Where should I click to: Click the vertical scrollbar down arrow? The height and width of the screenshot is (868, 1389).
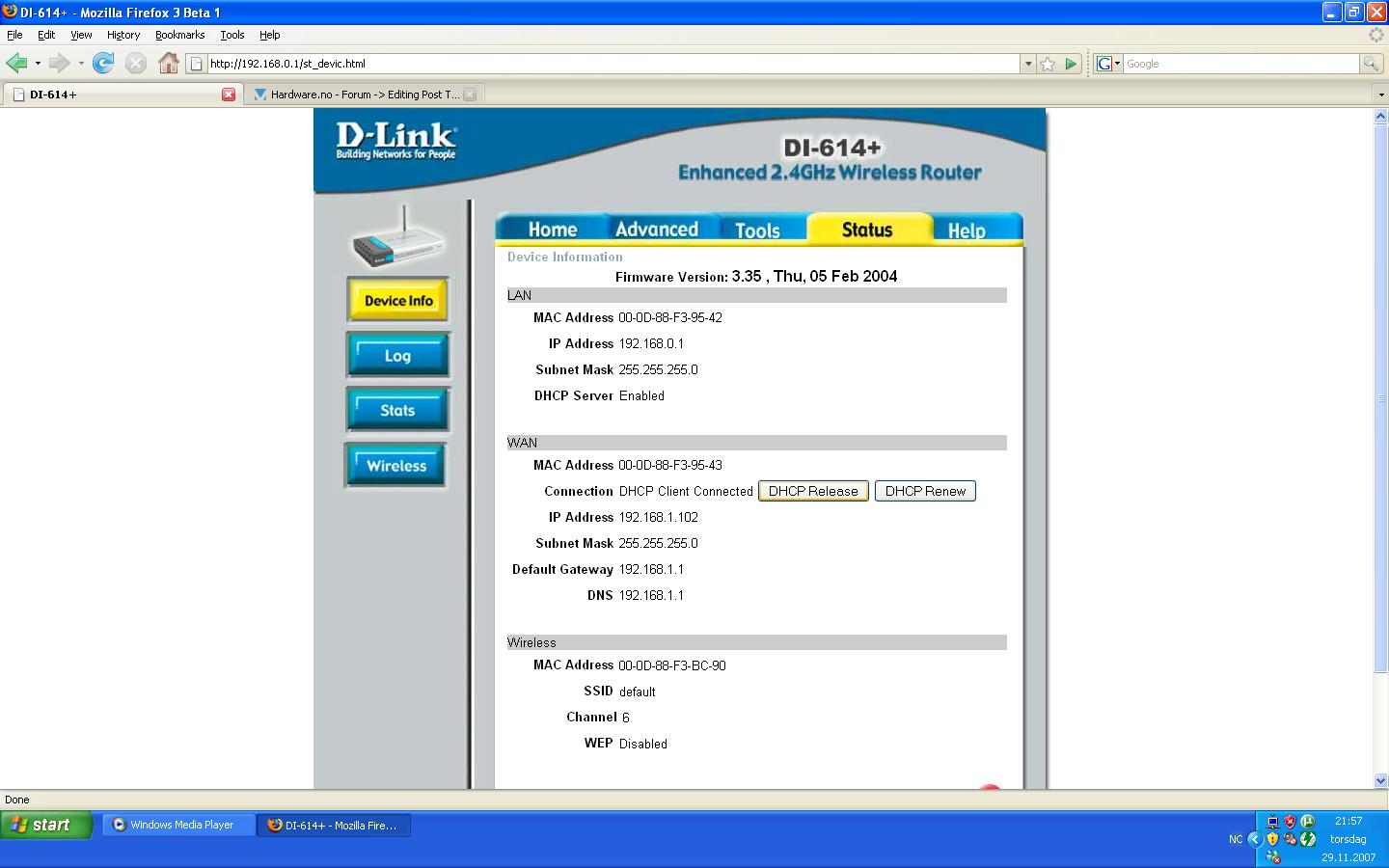tap(1380, 780)
